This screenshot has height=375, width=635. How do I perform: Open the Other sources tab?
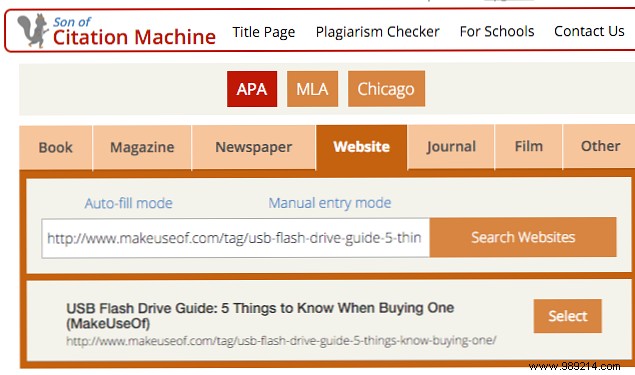point(600,147)
